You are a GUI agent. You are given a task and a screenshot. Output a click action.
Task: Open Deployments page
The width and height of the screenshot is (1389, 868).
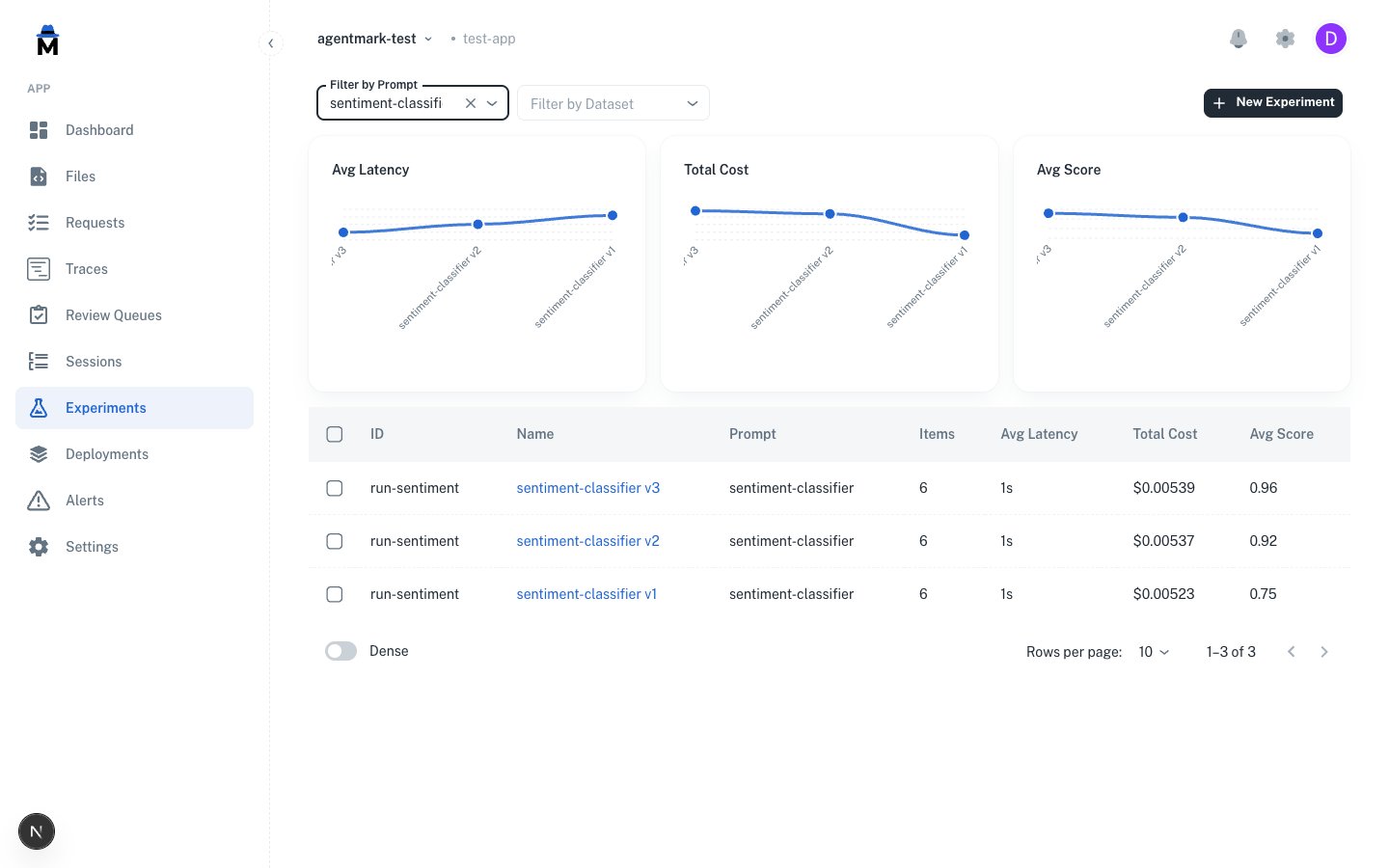point(134,454)
